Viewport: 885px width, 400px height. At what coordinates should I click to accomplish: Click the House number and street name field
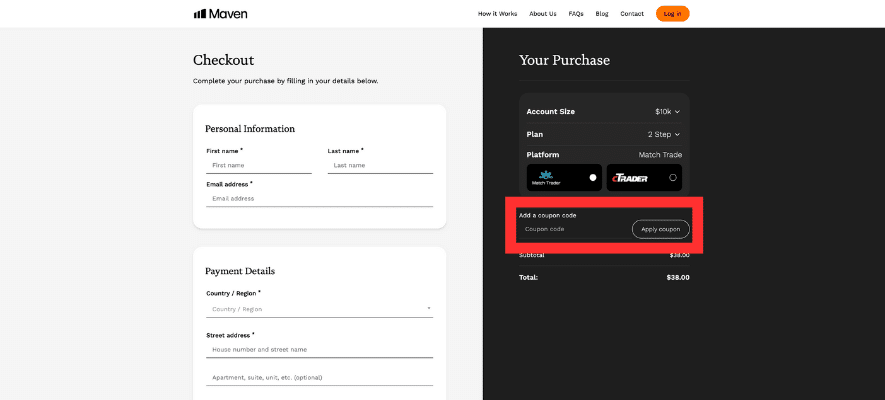(x=319, y=350)
